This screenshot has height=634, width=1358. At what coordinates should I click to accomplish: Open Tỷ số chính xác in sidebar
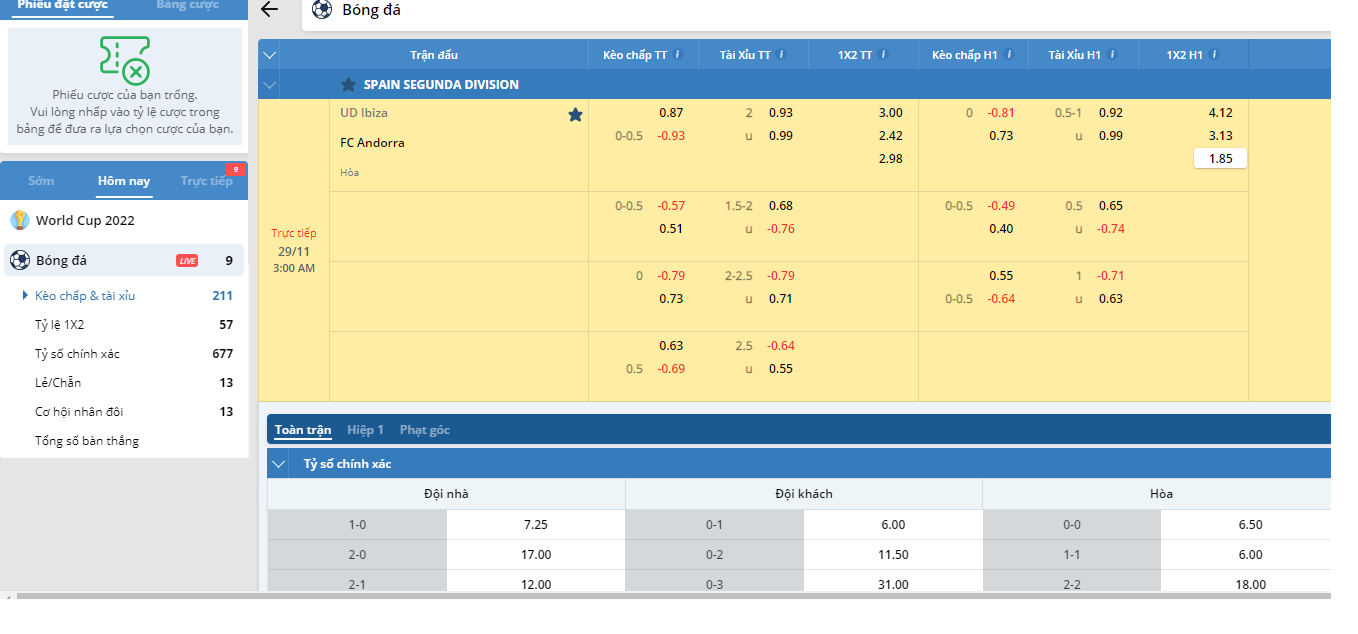(x=77, y=354)
